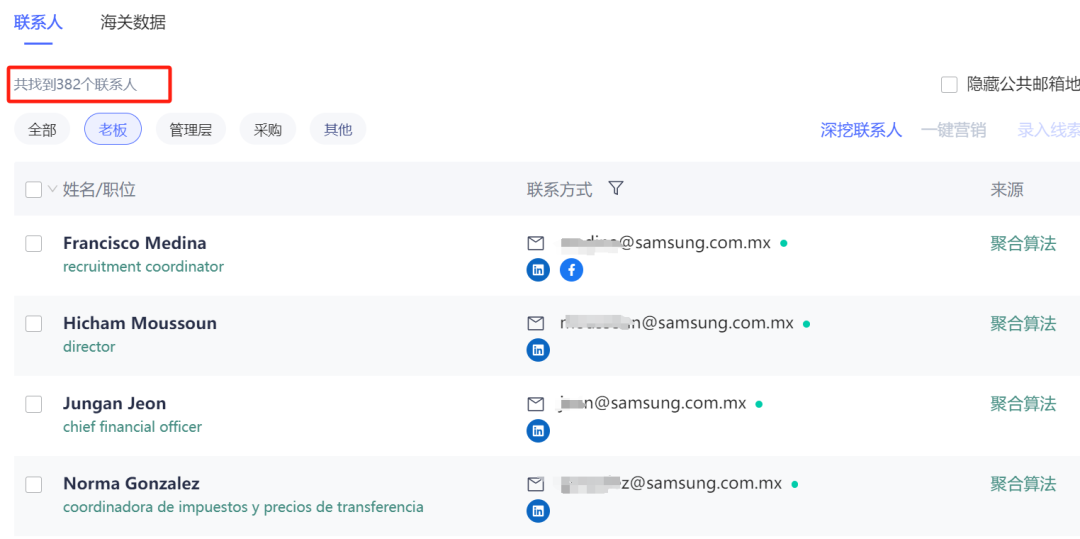Screen dimensions: 1080x539
Task: Open Jungan Jeon's LinkedIn icon
Action: click(x=538, y=431)
